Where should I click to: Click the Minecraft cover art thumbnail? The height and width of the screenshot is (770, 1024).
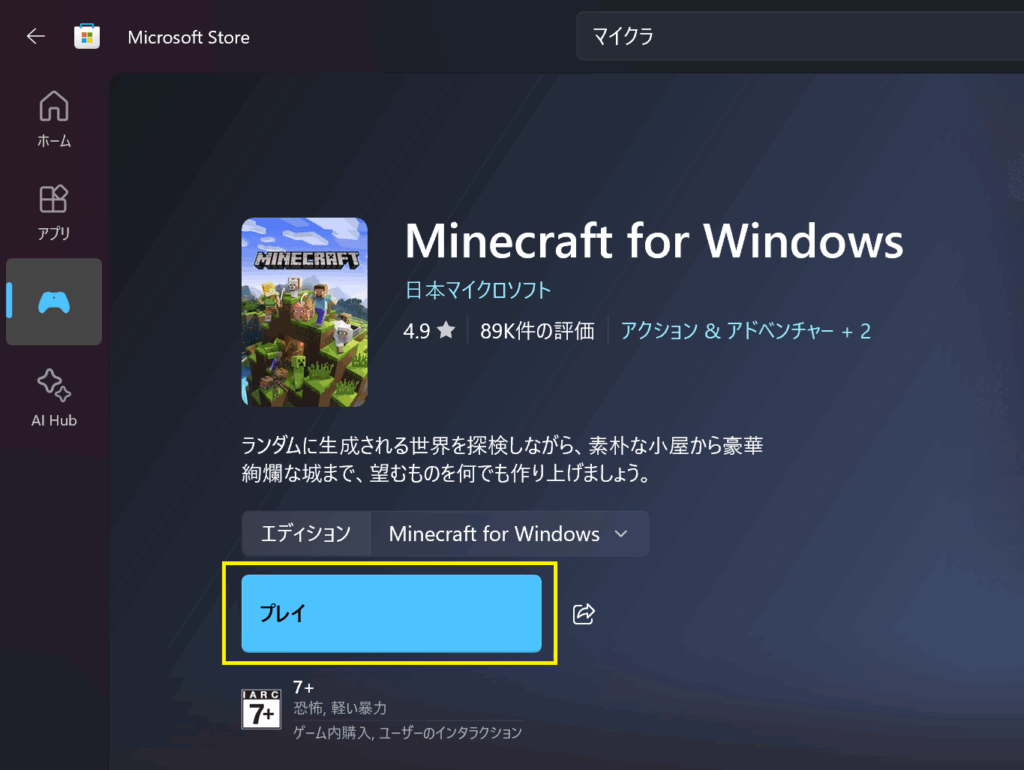pyautogui.click(x=304, y=312)
